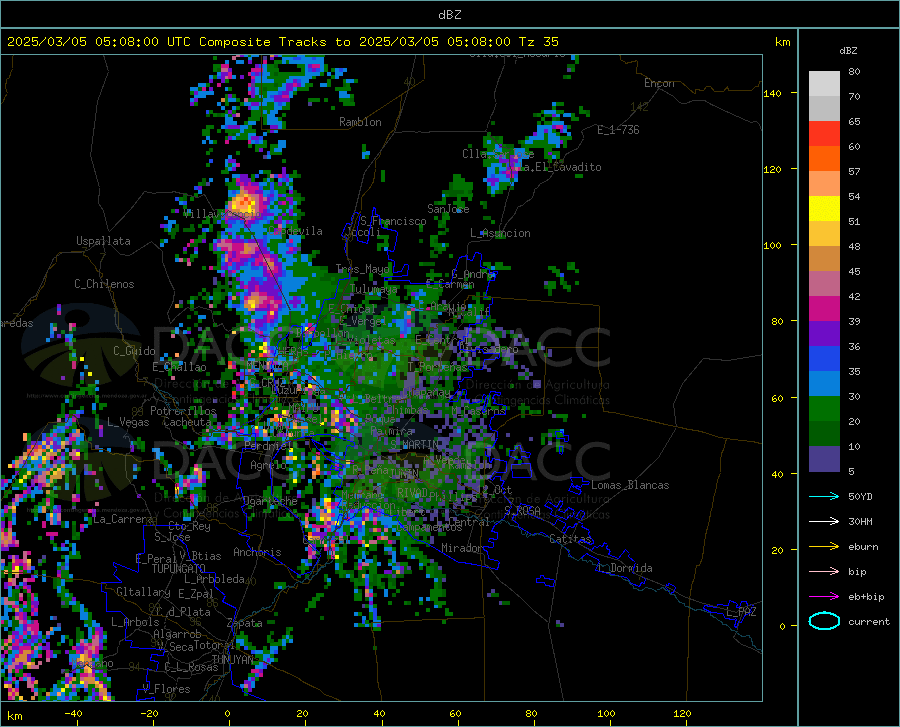Pick the orange swatch between 60 and 57
Image resolution: width=900 pixels, height=727 pixels.
(824, 158)
